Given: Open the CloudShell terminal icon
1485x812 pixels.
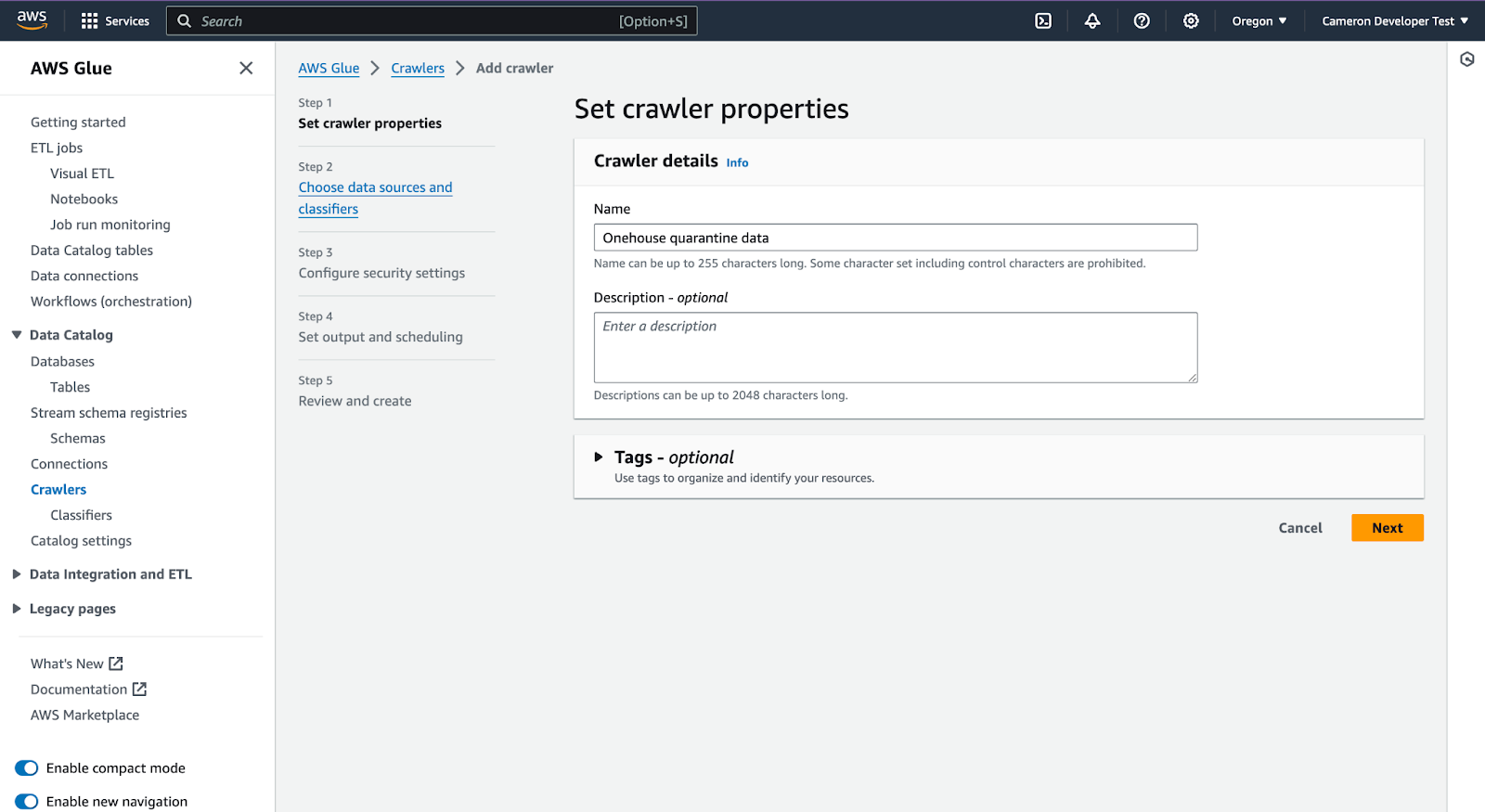Looking at the screenshot, I should click(x=1043, y=21).
